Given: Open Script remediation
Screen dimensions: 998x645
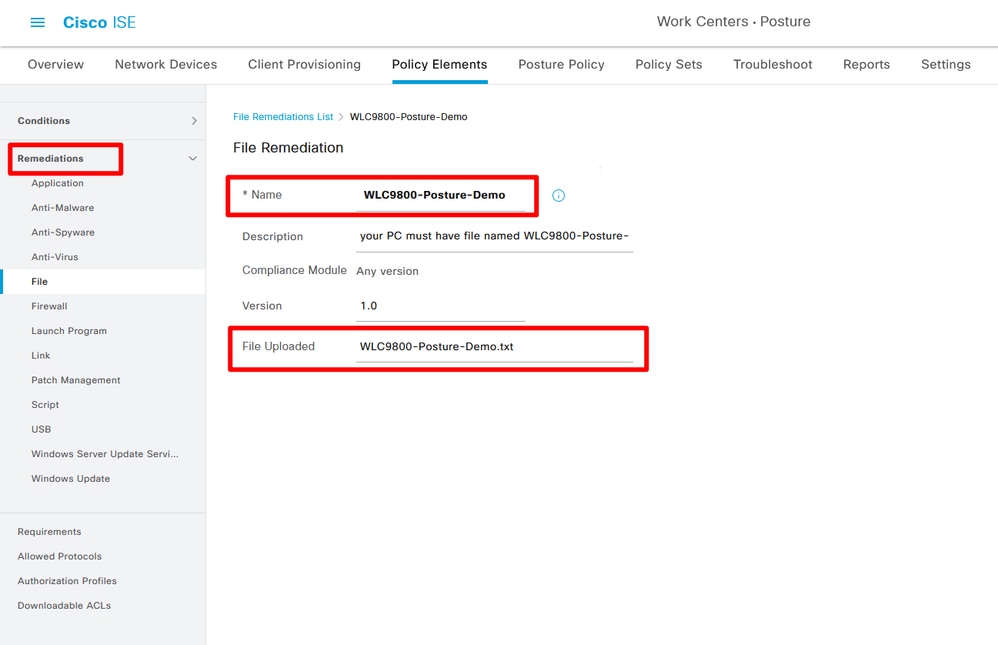Looking at the screenshot, I should [45, 405].
